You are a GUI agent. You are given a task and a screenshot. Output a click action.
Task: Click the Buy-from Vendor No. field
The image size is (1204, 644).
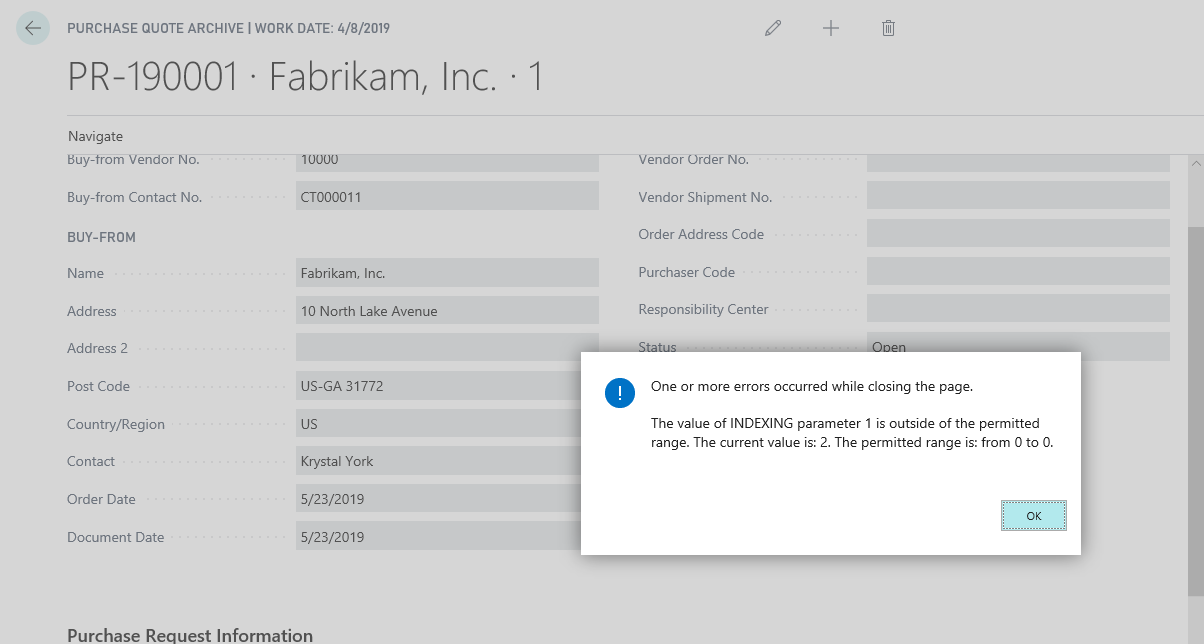pos(447,161)
